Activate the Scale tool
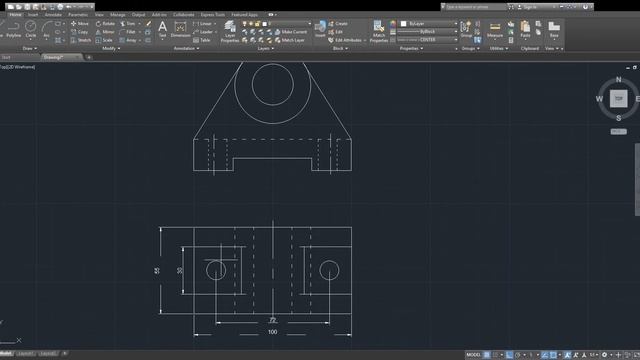 104,40
